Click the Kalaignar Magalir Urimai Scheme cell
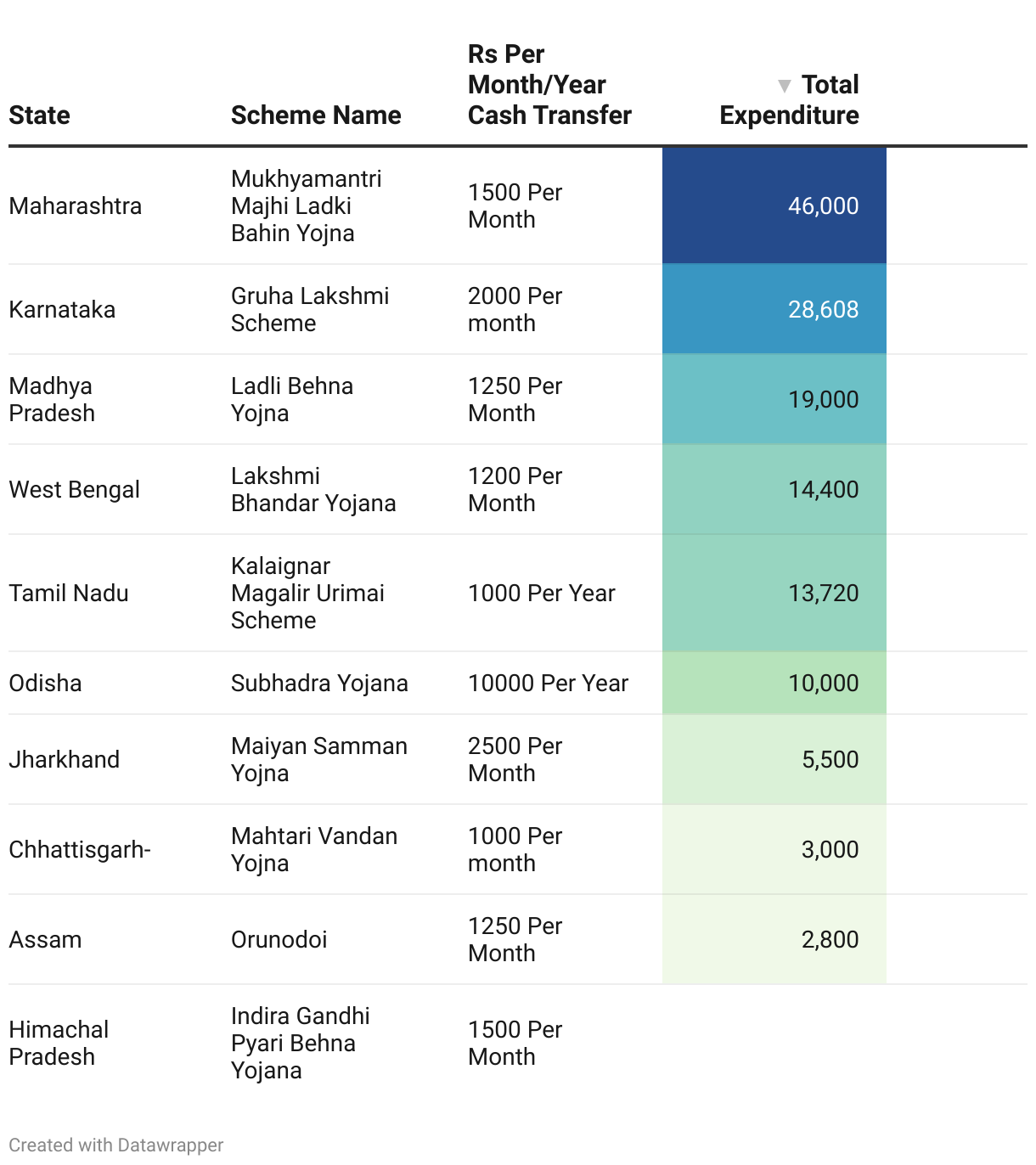This screenshot has height=1165, width=1036. (x=307, y=593)
